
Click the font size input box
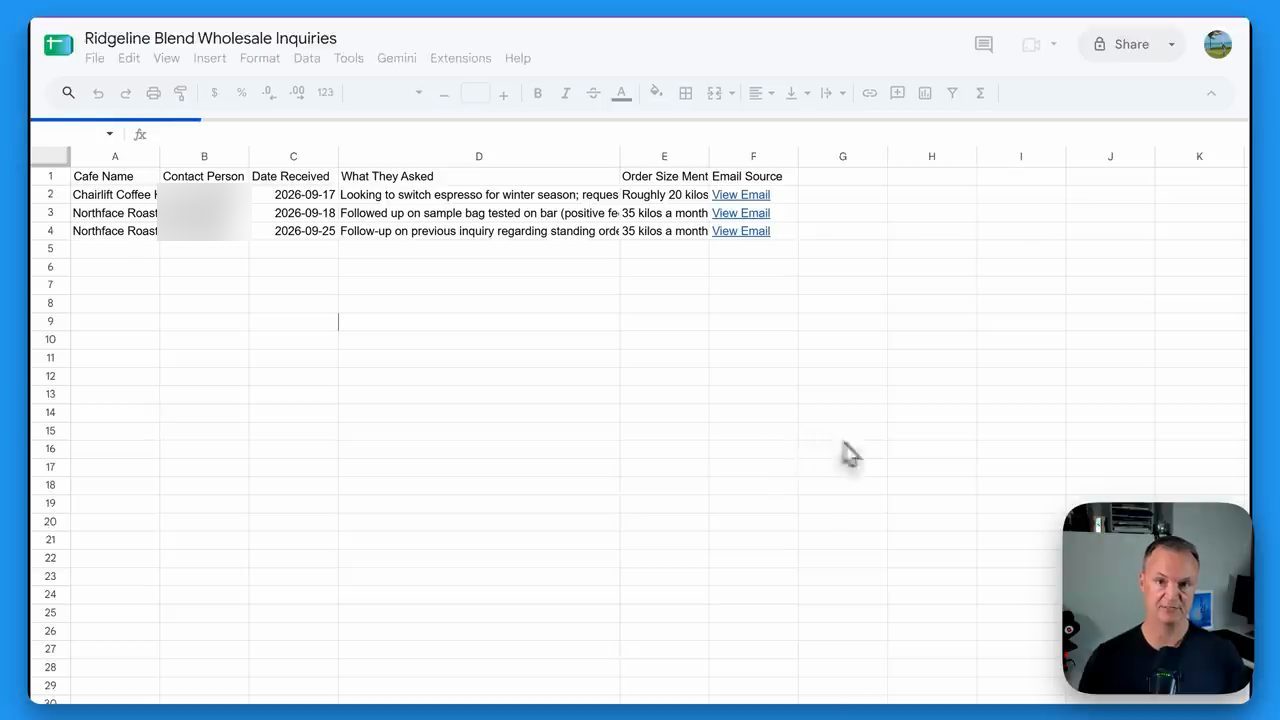pyautogui.click(x=475, y=93)
